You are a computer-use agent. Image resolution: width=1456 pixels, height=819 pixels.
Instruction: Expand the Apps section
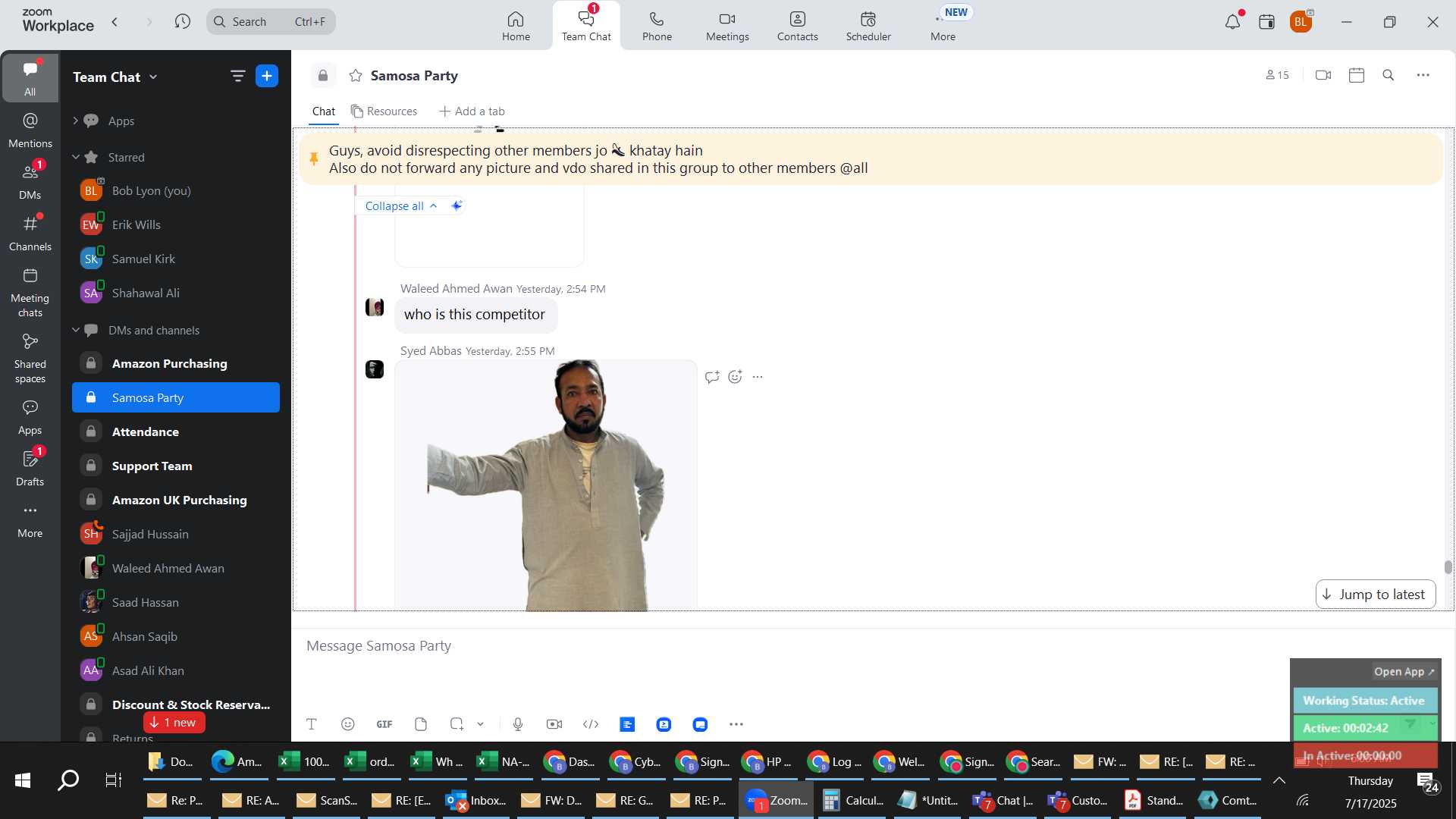click(x=75, y=121)
